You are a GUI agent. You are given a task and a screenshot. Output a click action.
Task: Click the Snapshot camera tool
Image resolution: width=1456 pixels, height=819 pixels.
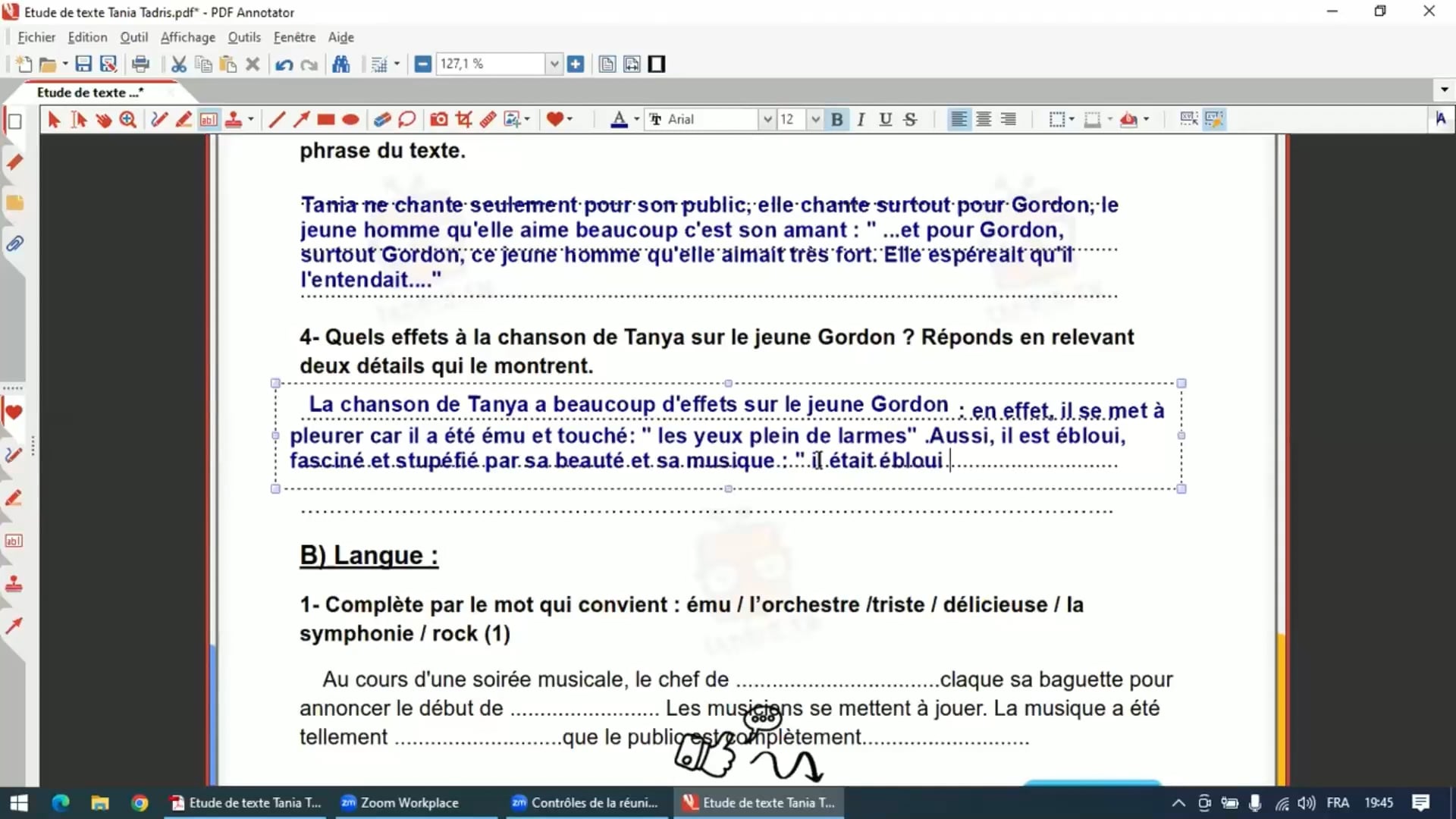(x=438, y=119)
